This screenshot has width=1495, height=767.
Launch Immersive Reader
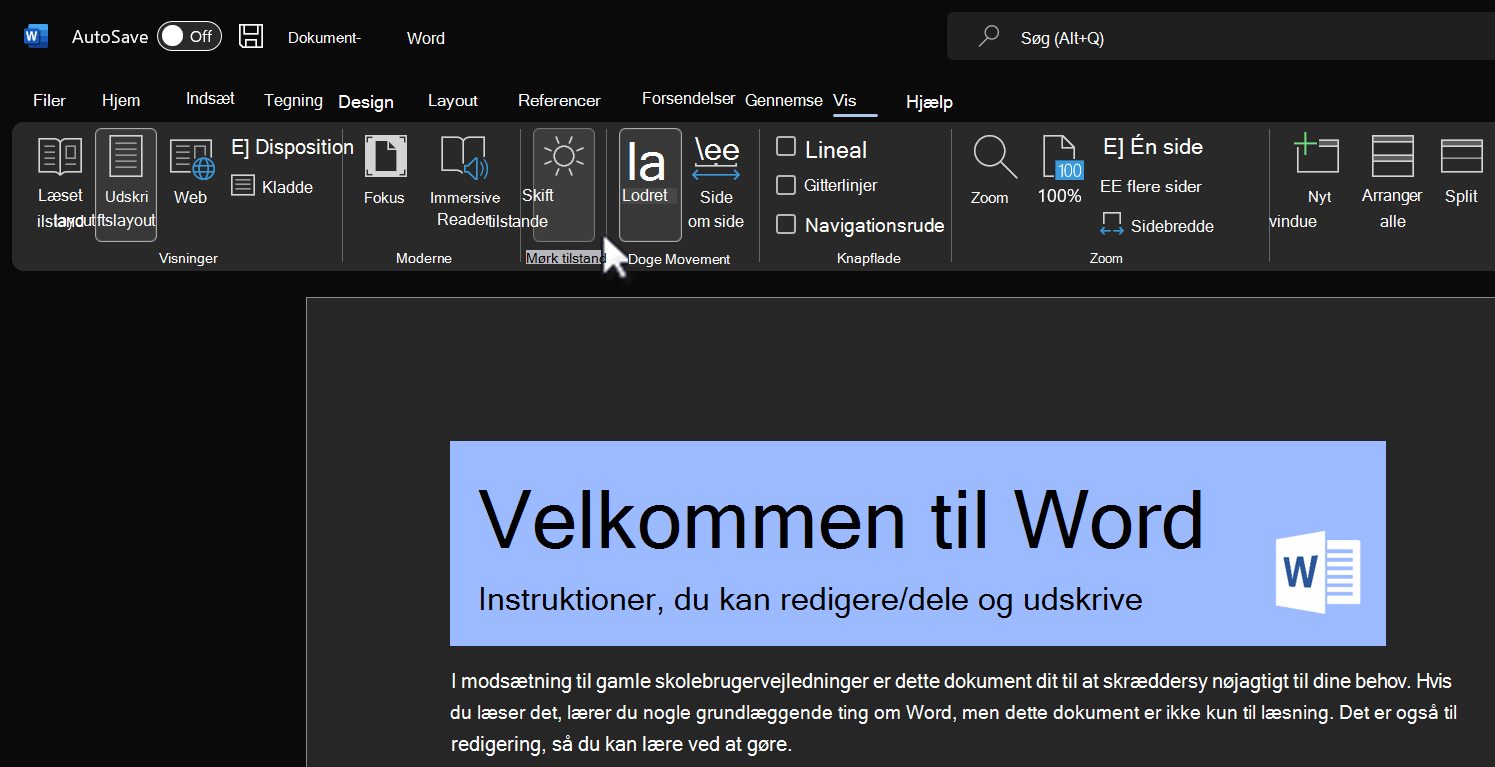click(464, 182)
